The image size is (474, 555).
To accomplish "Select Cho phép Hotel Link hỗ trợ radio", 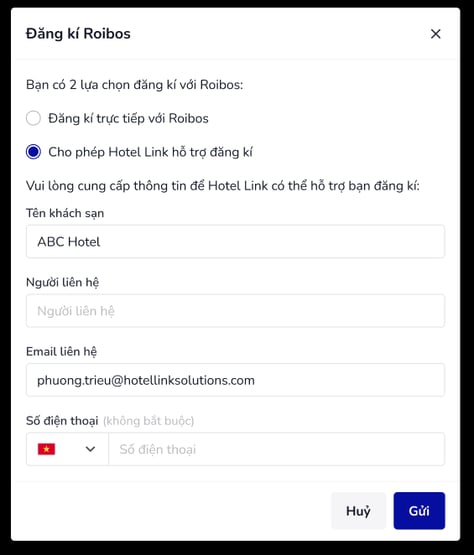I will pos(33,152).
